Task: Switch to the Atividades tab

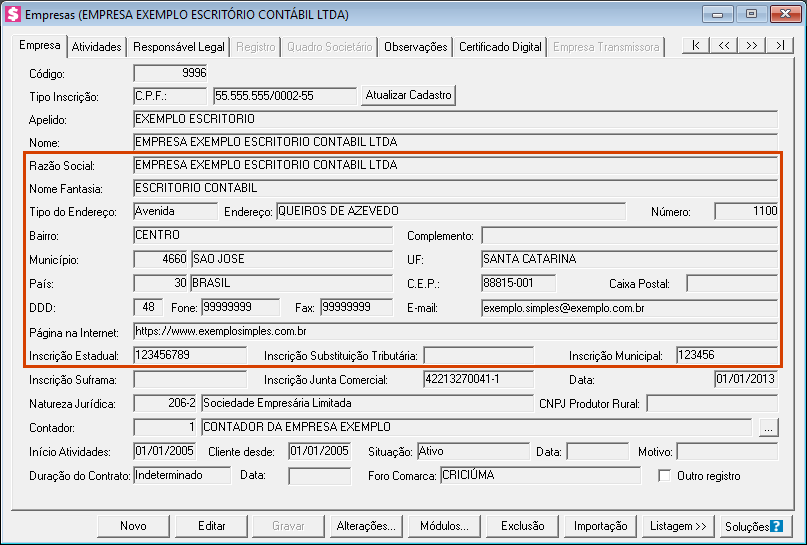Action: [97, 47]
